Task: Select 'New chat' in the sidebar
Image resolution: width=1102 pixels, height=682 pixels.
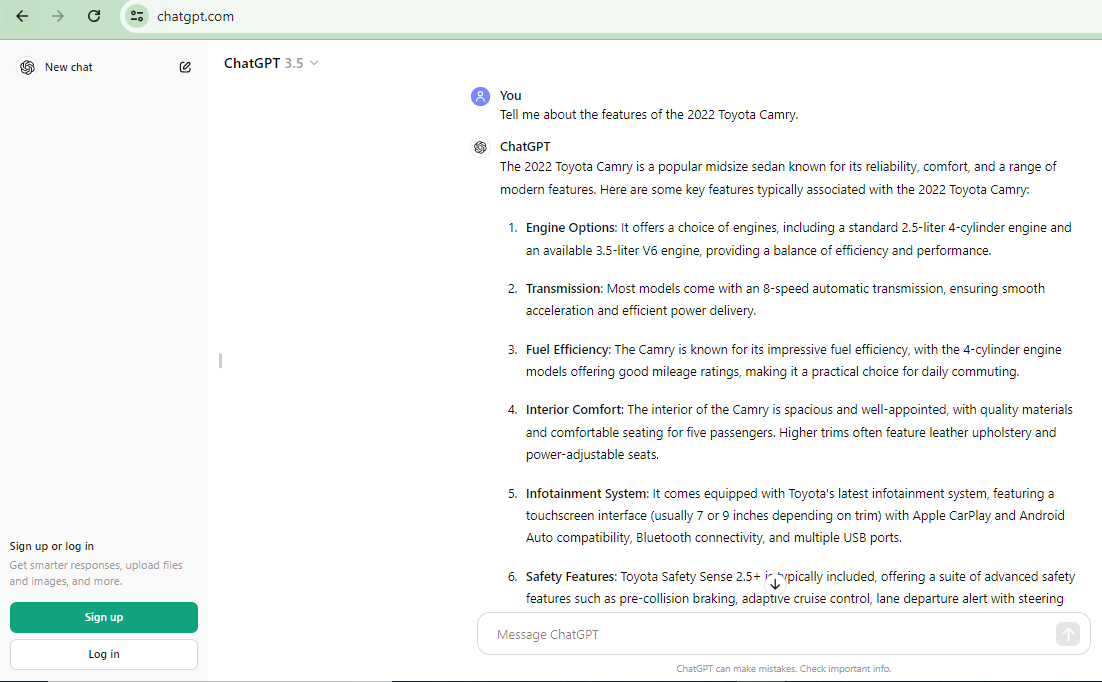Action: (68, 67)
